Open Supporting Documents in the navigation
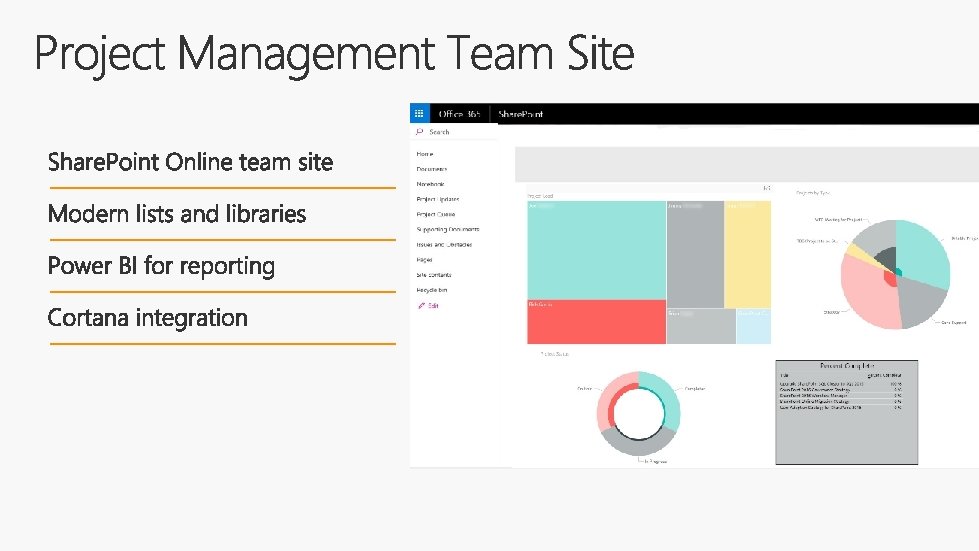 [x=448, y=230]
